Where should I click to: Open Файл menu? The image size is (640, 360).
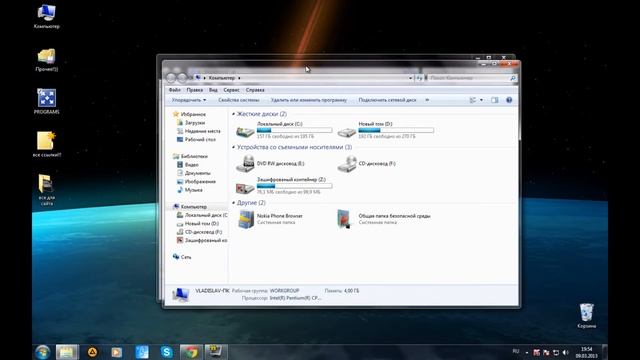tap(174, 90)
